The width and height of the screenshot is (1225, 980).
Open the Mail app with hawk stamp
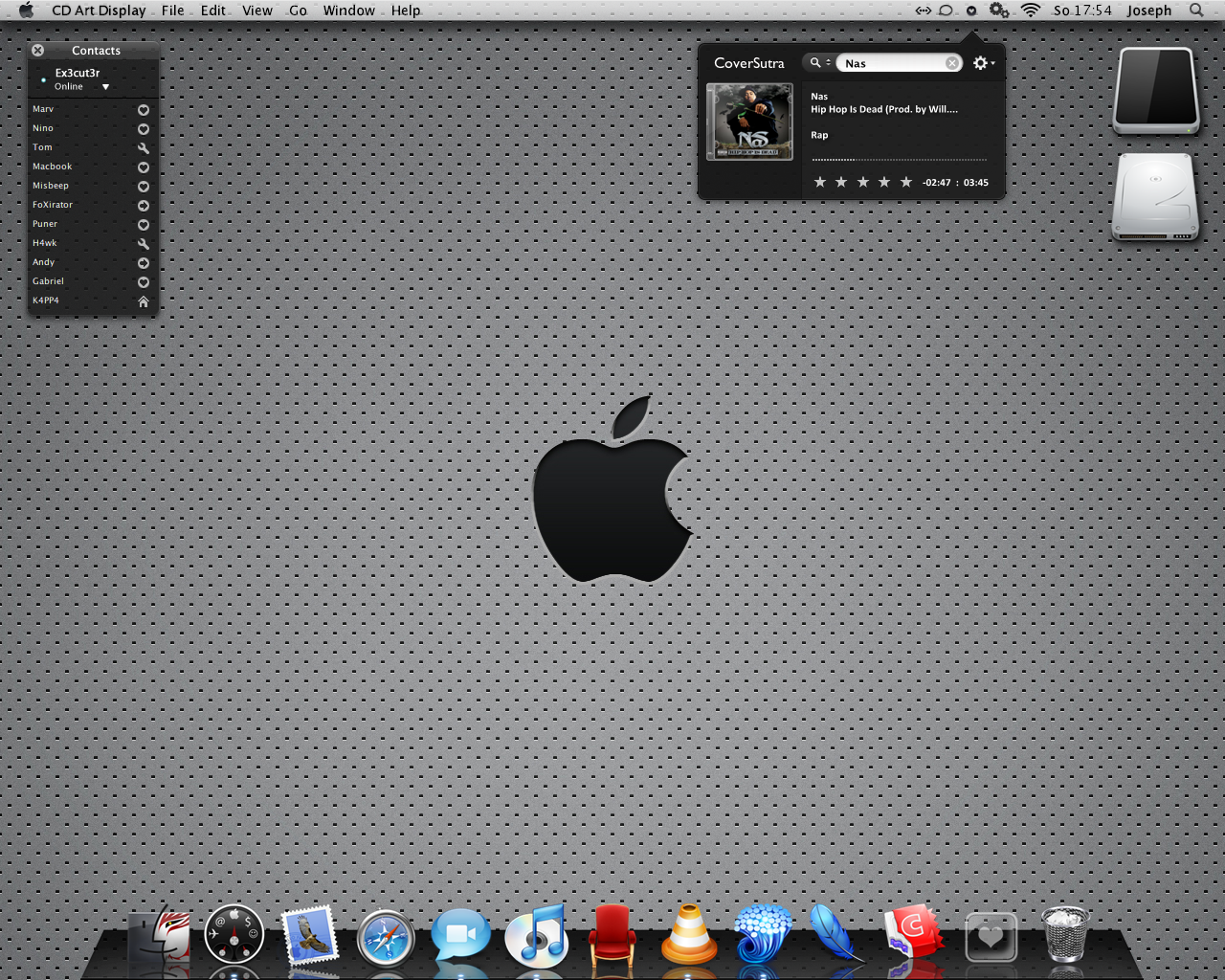coord(310,935)
